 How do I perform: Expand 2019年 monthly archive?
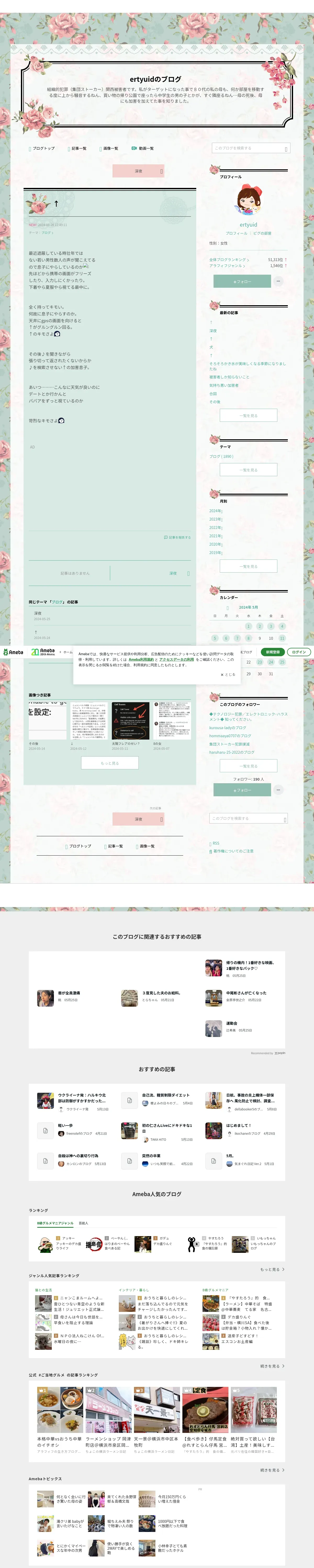pos(216,553)
